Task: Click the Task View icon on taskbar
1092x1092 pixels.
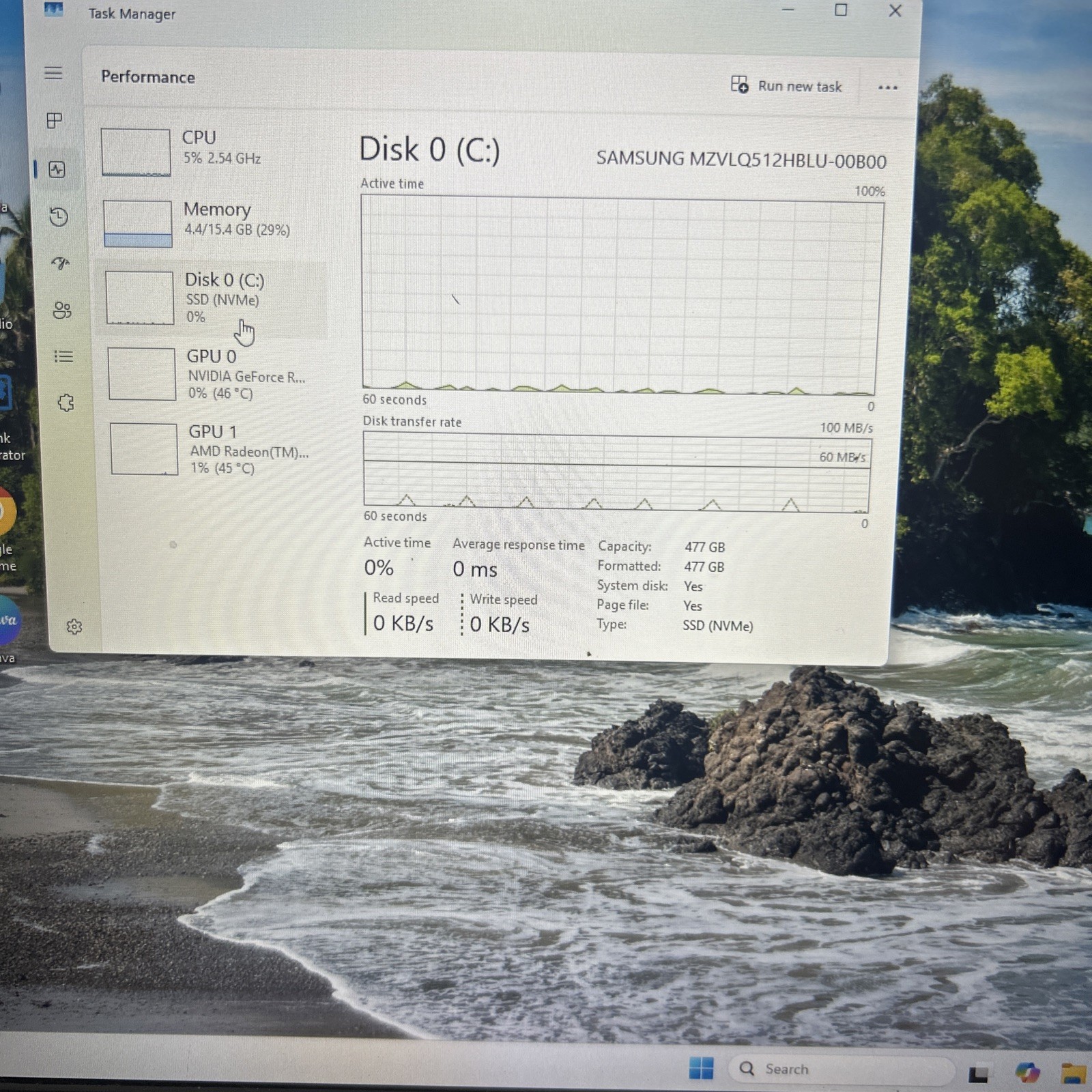Action: (979, 1074)
